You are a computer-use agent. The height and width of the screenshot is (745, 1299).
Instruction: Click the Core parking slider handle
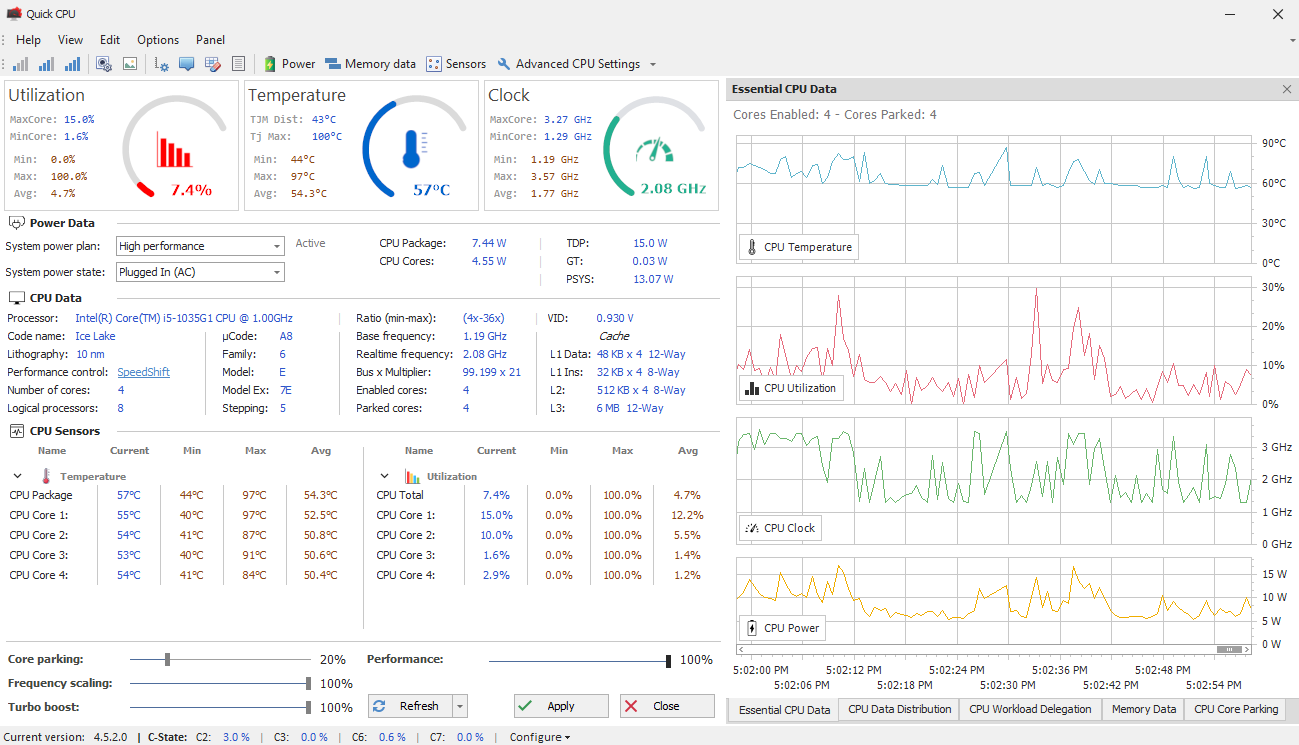[167, 660]
